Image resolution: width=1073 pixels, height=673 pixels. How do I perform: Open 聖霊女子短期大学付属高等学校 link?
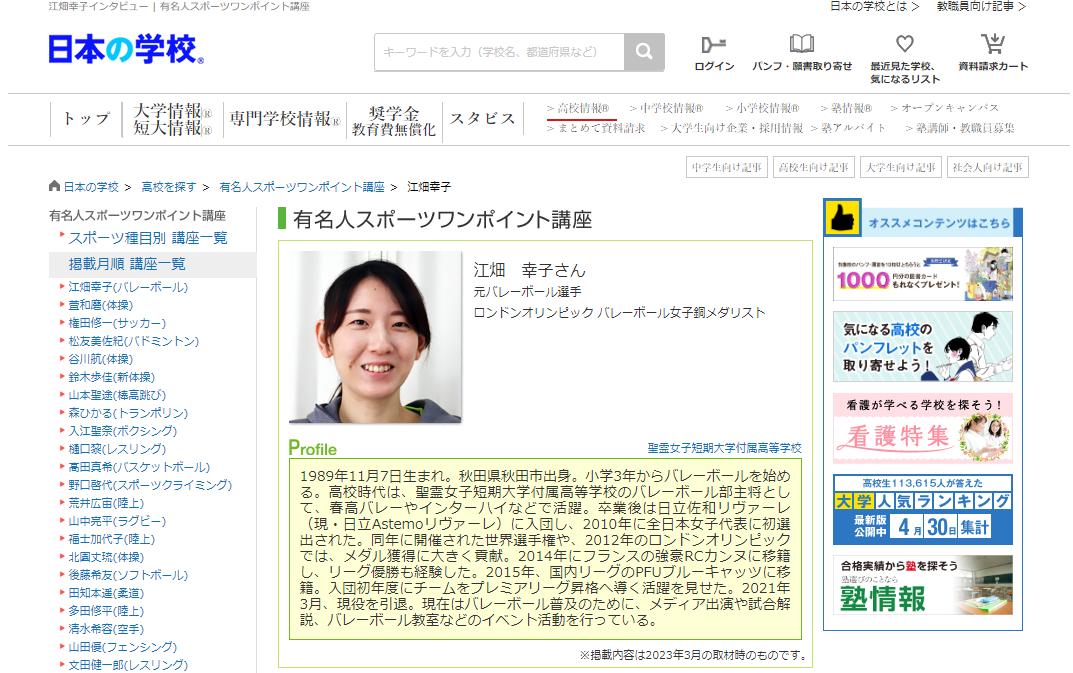point(725,448)
